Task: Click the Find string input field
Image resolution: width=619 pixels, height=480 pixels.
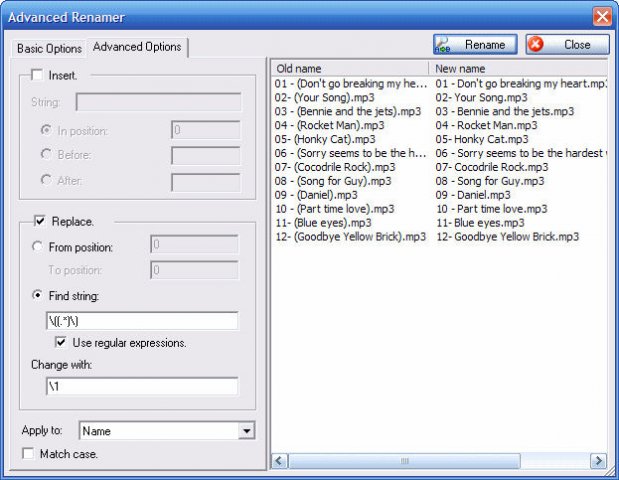Action: point(142,321)
